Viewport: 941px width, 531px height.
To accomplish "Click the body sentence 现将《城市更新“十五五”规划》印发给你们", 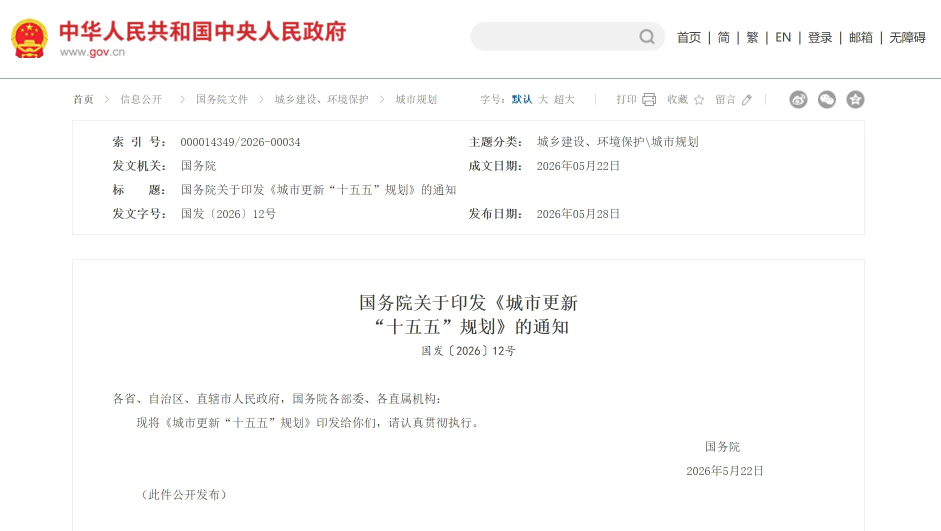I will 257,423.
